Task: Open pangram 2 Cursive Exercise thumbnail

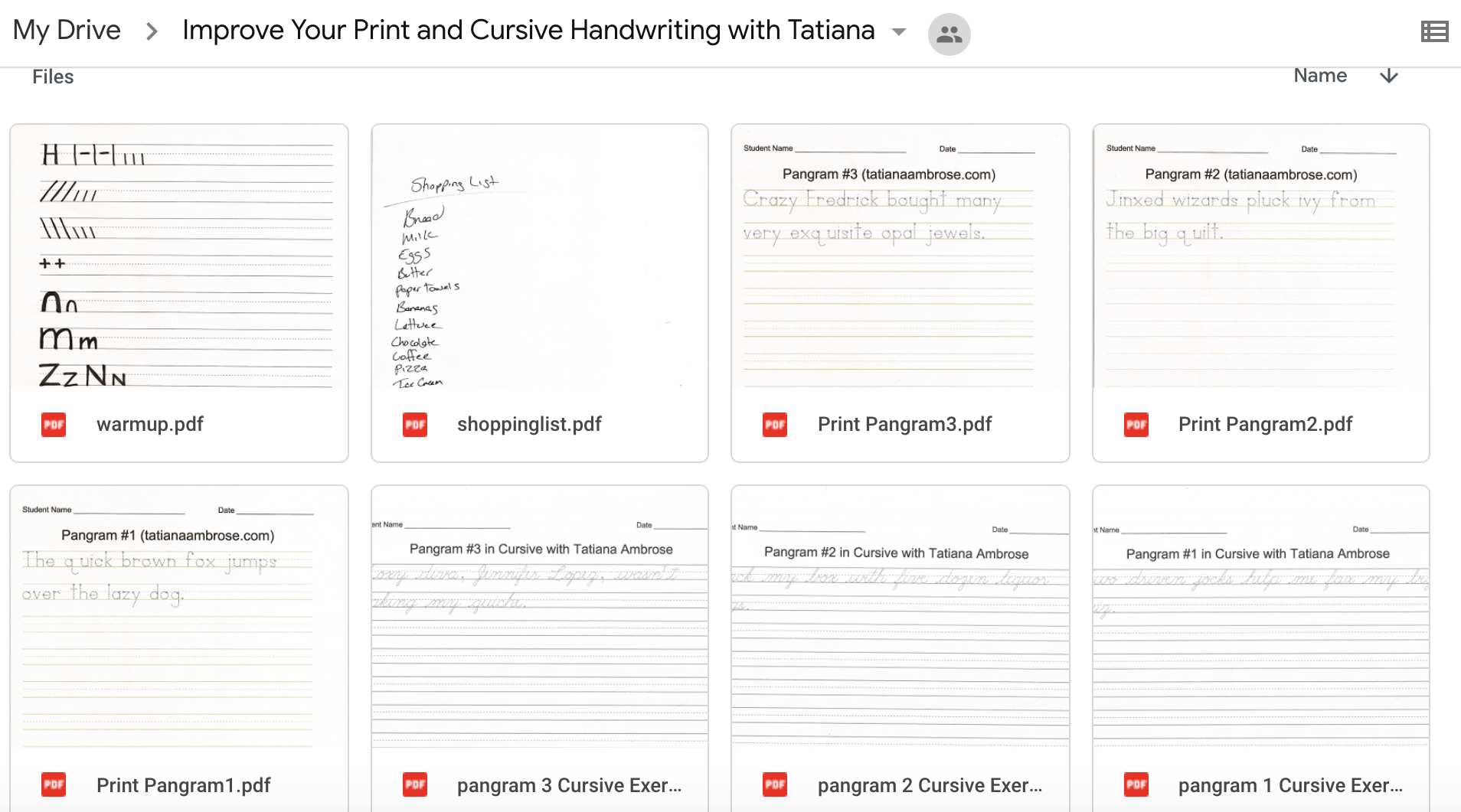Action: tap(900, 617)
